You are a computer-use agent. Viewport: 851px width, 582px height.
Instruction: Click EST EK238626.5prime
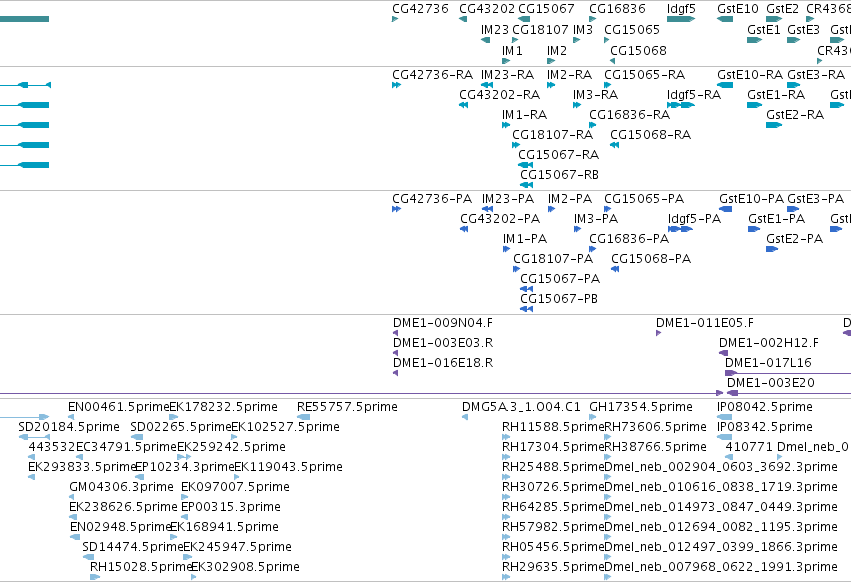[x=123, y=507]
